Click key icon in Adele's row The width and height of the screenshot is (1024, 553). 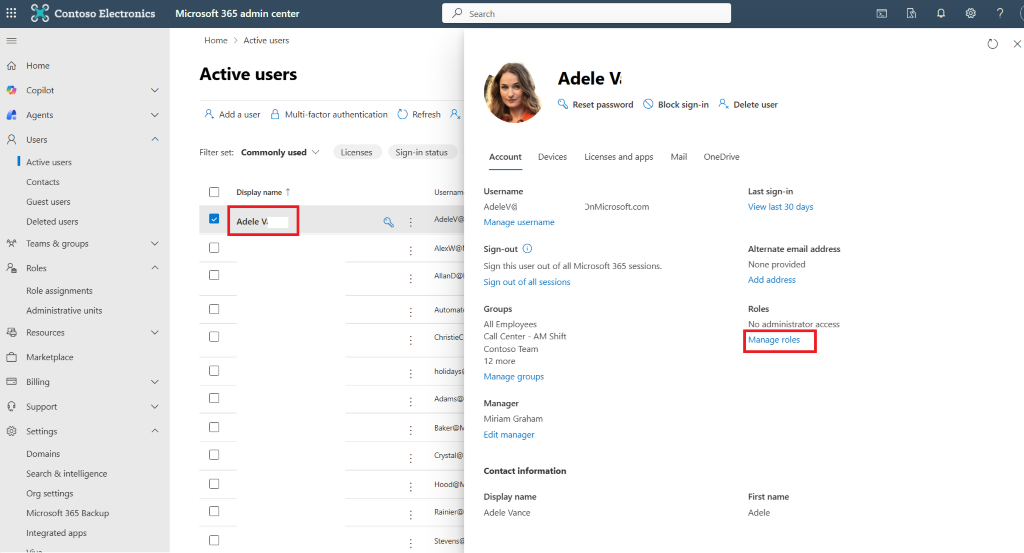[x=389, y=222]
